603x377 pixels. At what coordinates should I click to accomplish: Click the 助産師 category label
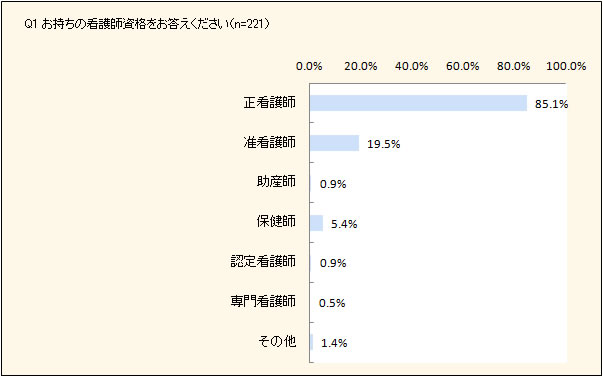point(277,183)
